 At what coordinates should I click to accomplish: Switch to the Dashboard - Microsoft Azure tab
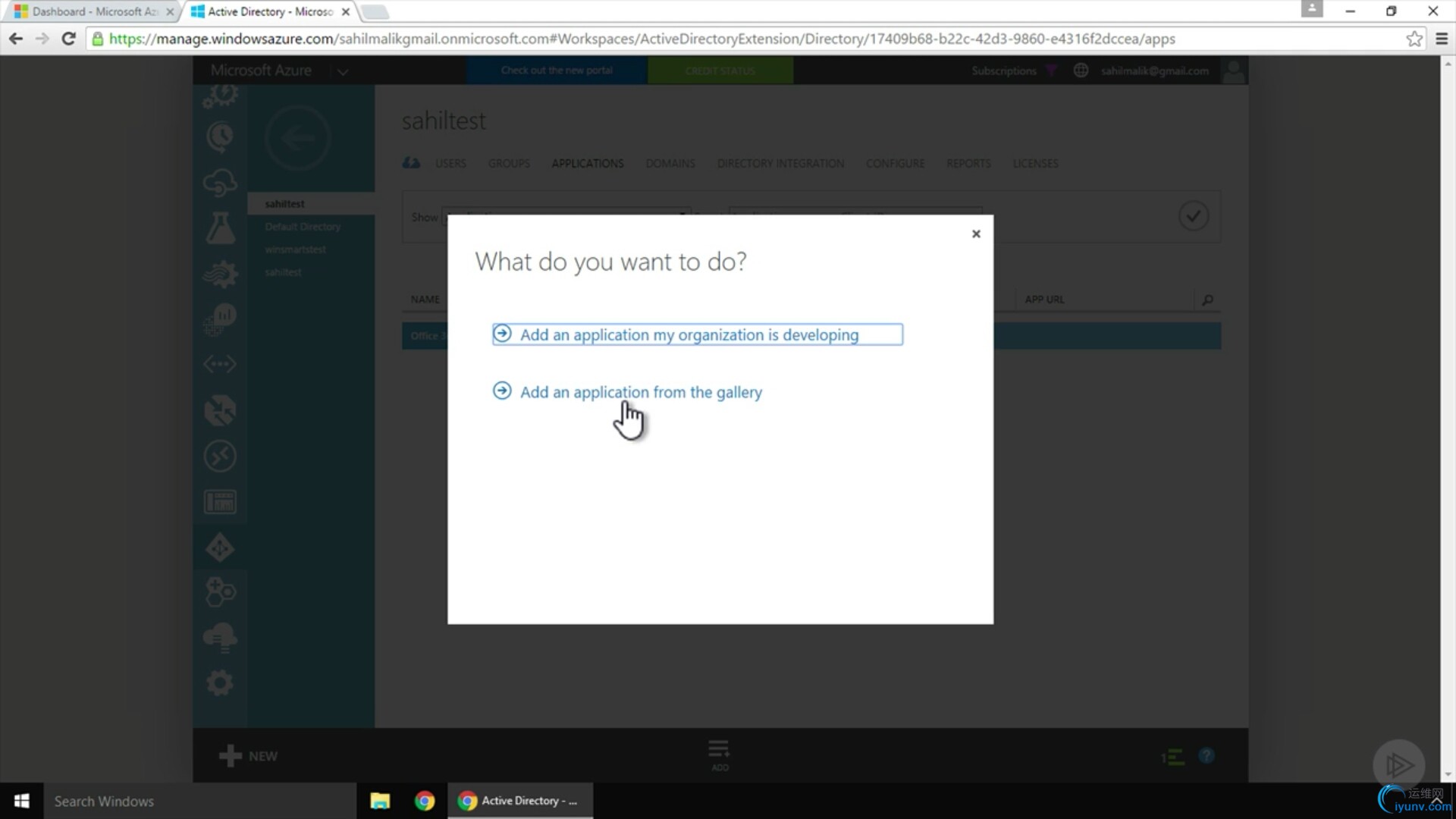pyautogui.click(x=93, y=11)
